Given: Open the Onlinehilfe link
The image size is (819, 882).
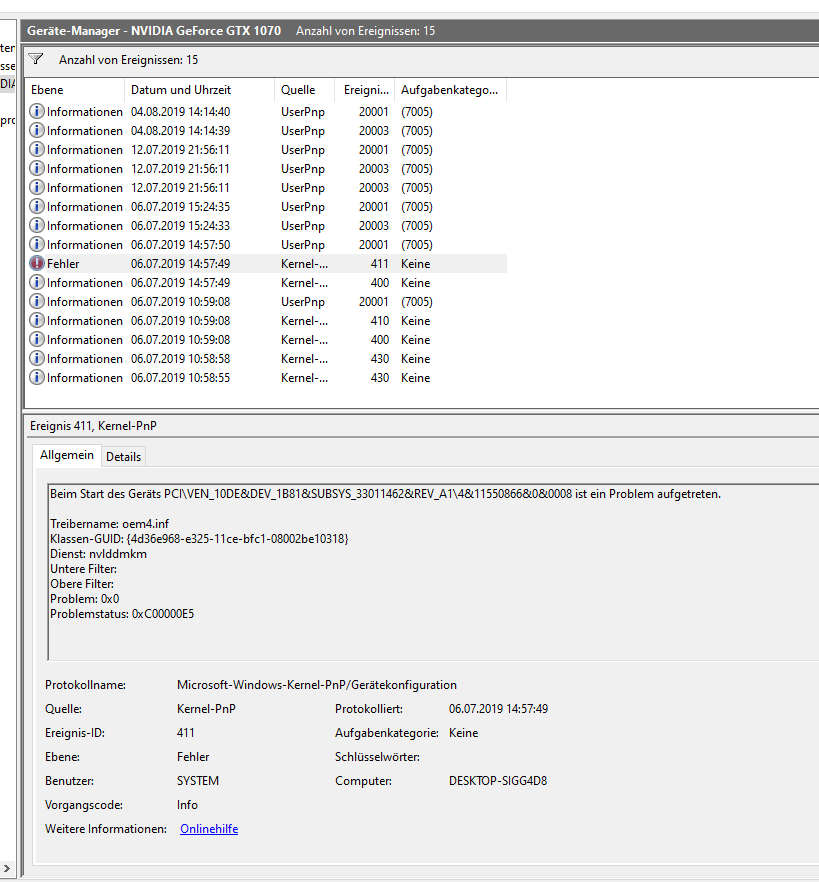Looking at the screenshot, I should pos(209,829).
